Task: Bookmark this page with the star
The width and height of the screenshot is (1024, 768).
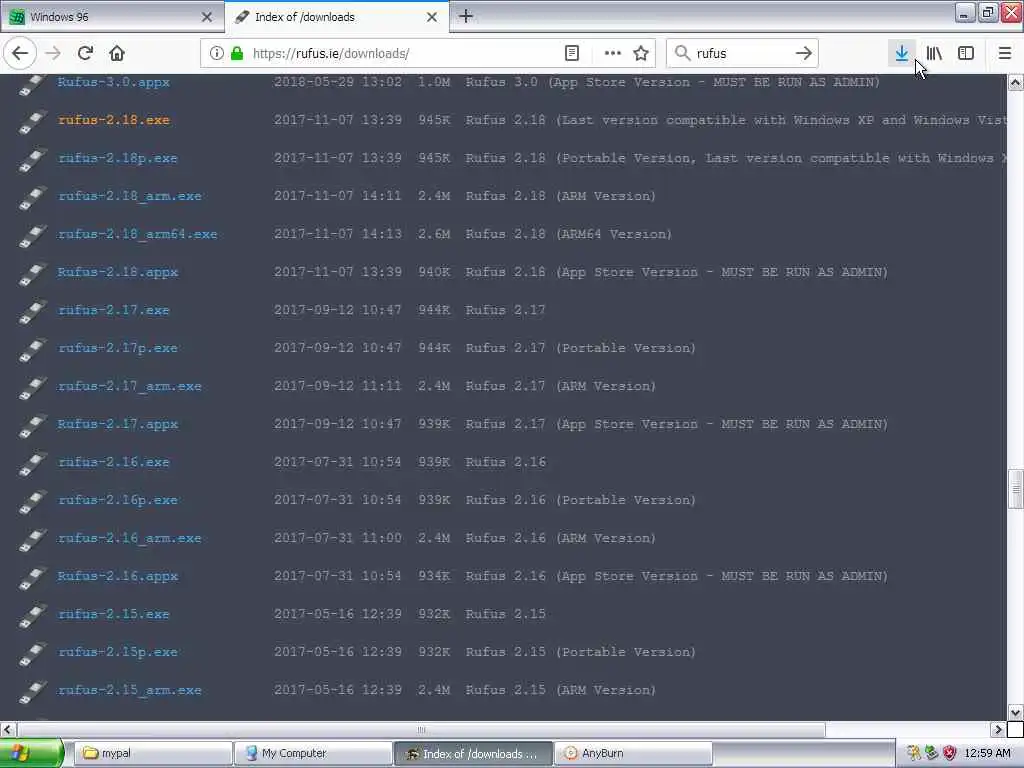Action: (x=641, y=54)
